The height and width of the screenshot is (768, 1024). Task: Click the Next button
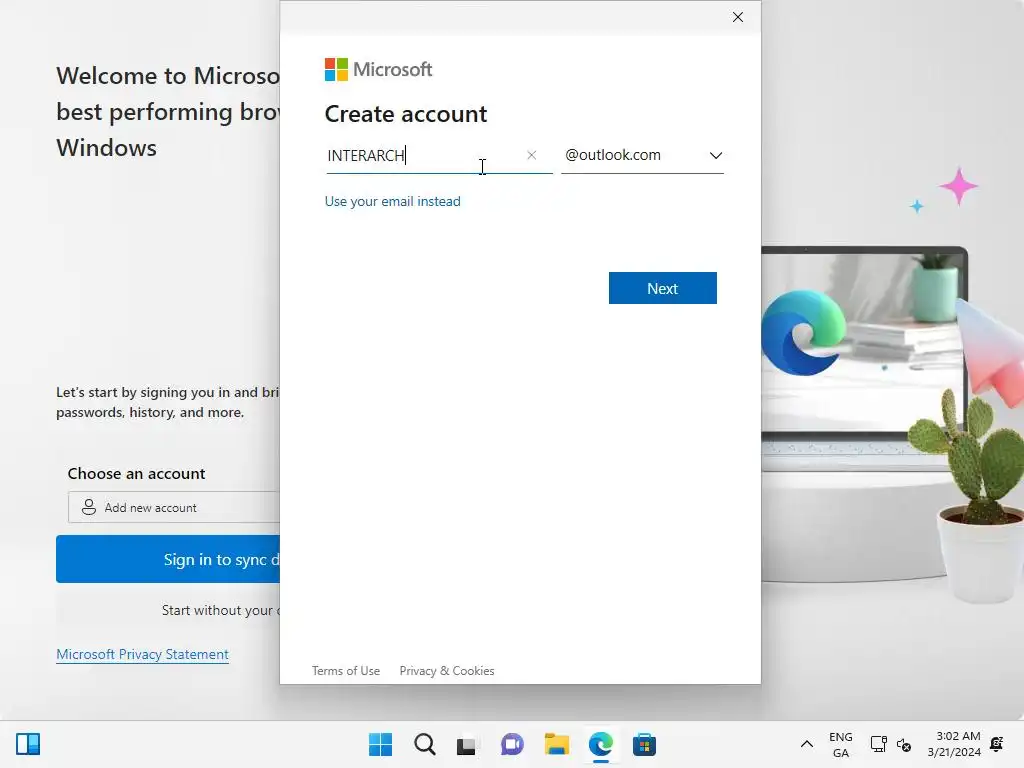coord(662,288)
